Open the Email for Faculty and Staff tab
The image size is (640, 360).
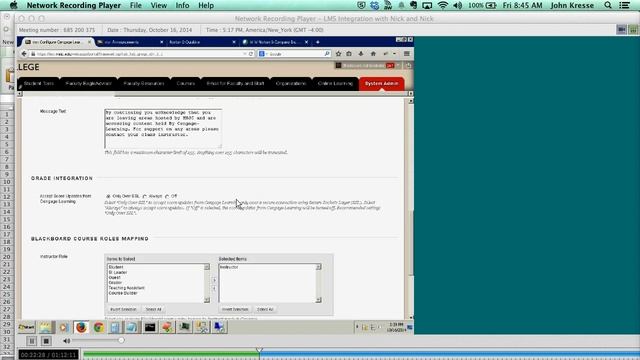point(236,84)
